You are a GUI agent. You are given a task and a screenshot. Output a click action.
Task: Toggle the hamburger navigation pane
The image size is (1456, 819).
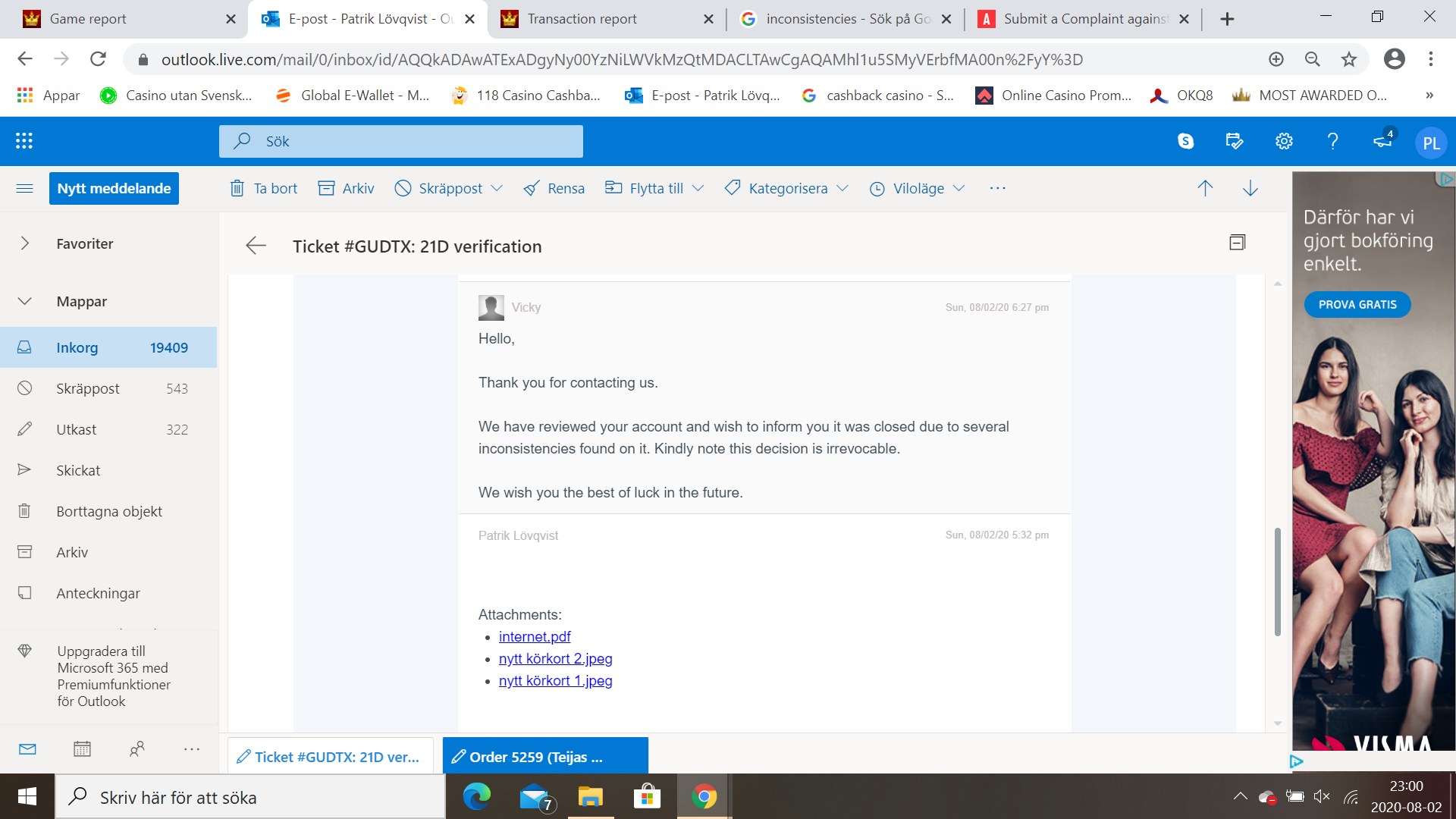[24, 188]
